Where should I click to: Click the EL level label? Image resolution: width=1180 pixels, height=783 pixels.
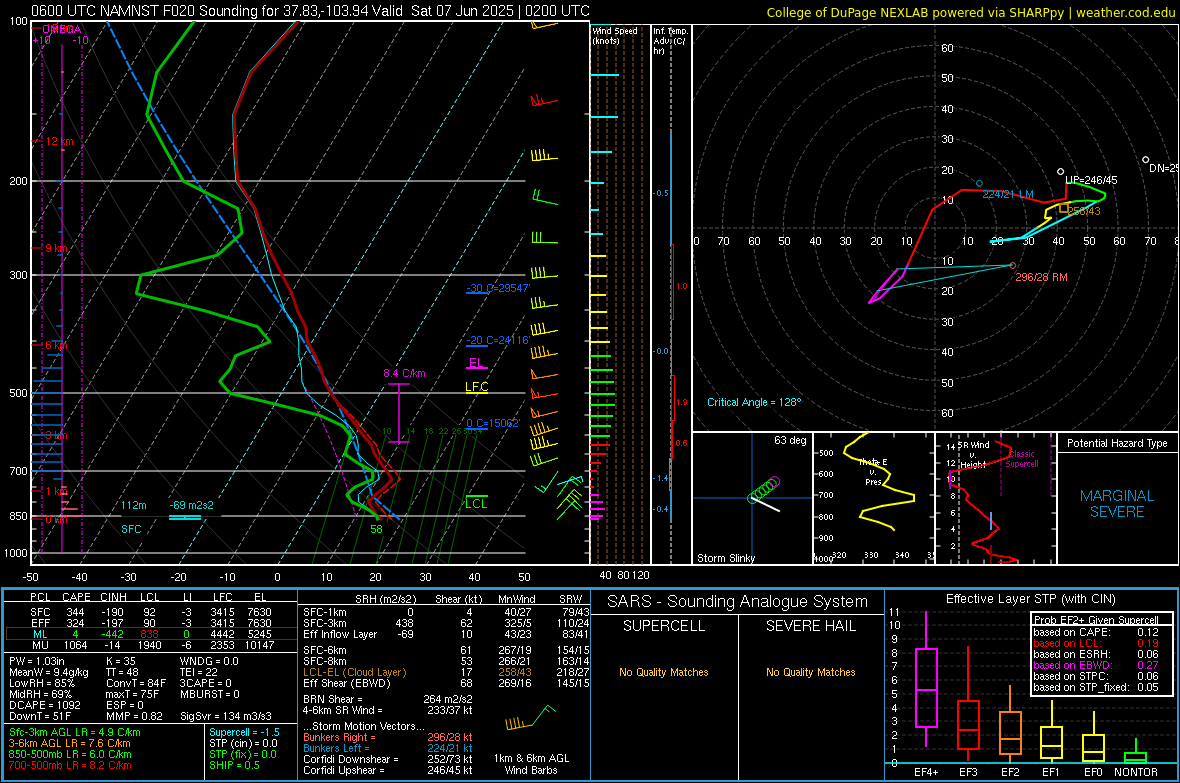(x=476, y=363)
